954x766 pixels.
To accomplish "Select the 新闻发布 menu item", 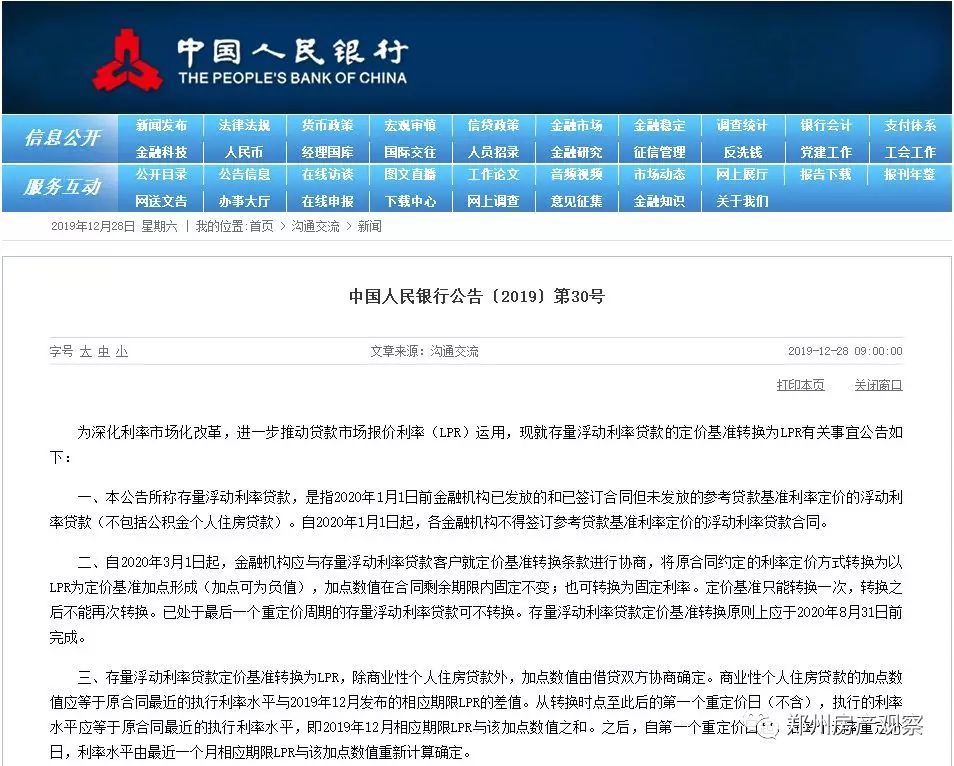I will [x=161, y=125].
